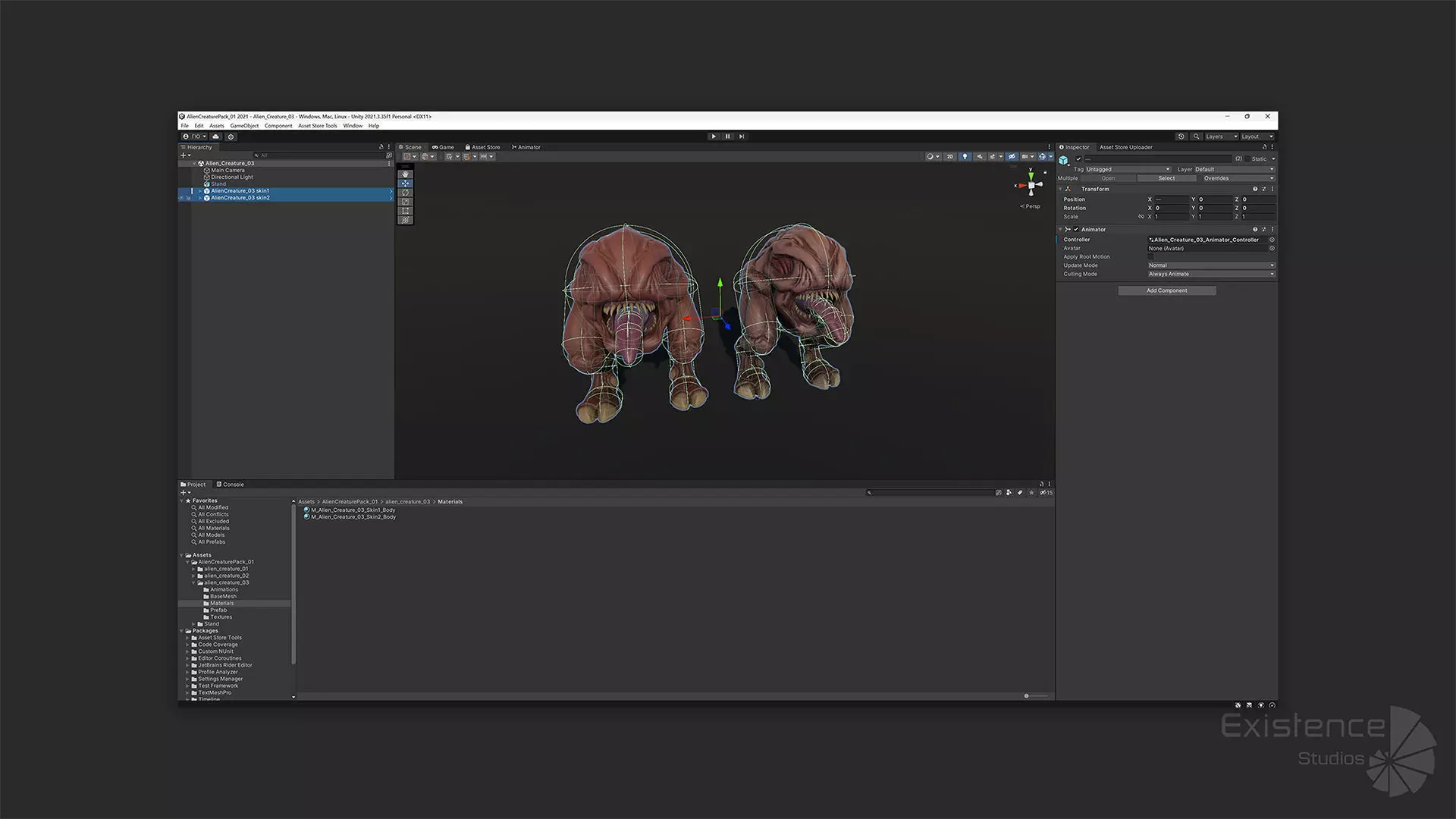Click the Add Component button
Image resolution: width=1456 pixels, height=819 pixels.
[x=1166, y=290]
